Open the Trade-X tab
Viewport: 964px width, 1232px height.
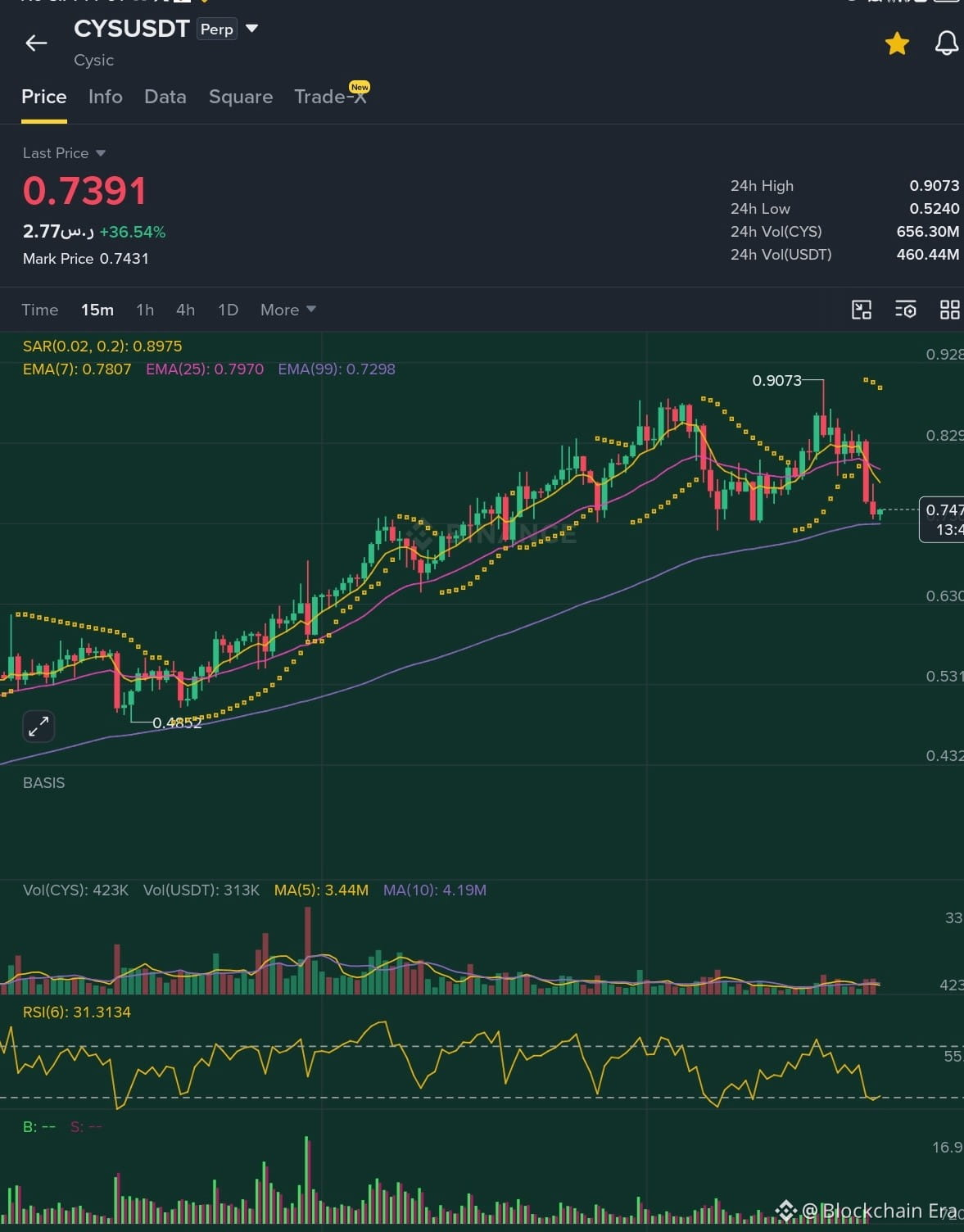tap(331, 95)
